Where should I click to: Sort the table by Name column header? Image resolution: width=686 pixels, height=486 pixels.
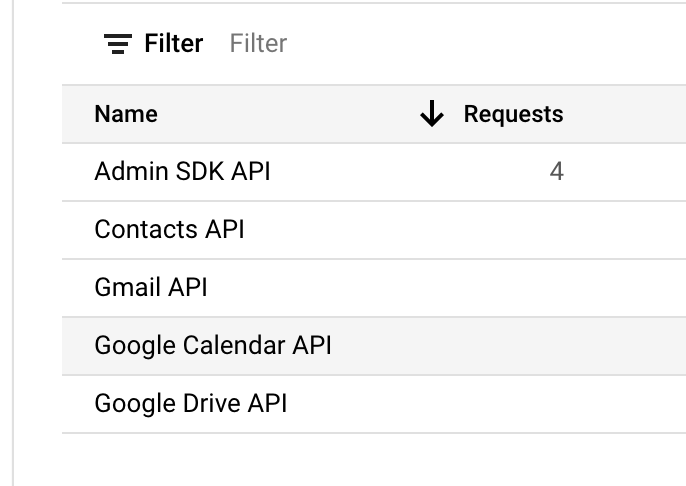[126, 114]
